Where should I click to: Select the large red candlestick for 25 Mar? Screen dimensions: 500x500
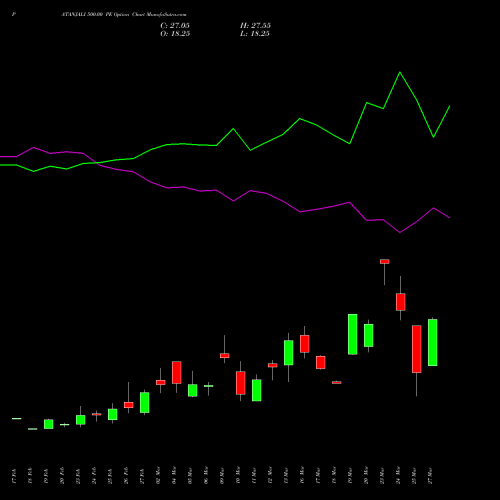(417, 349)
